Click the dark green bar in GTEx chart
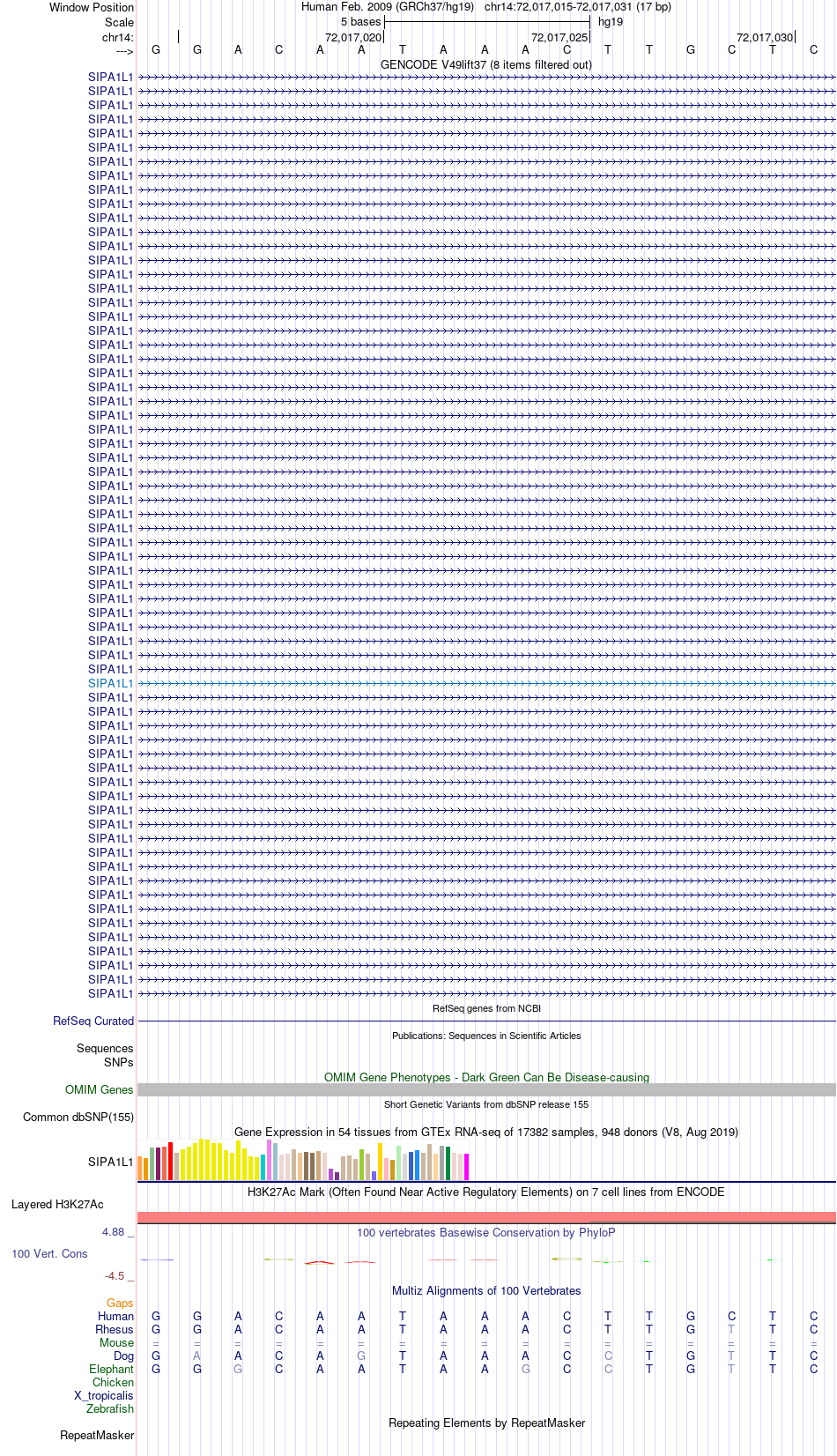Screen dimensions: 837x1456 point(448,1163)
